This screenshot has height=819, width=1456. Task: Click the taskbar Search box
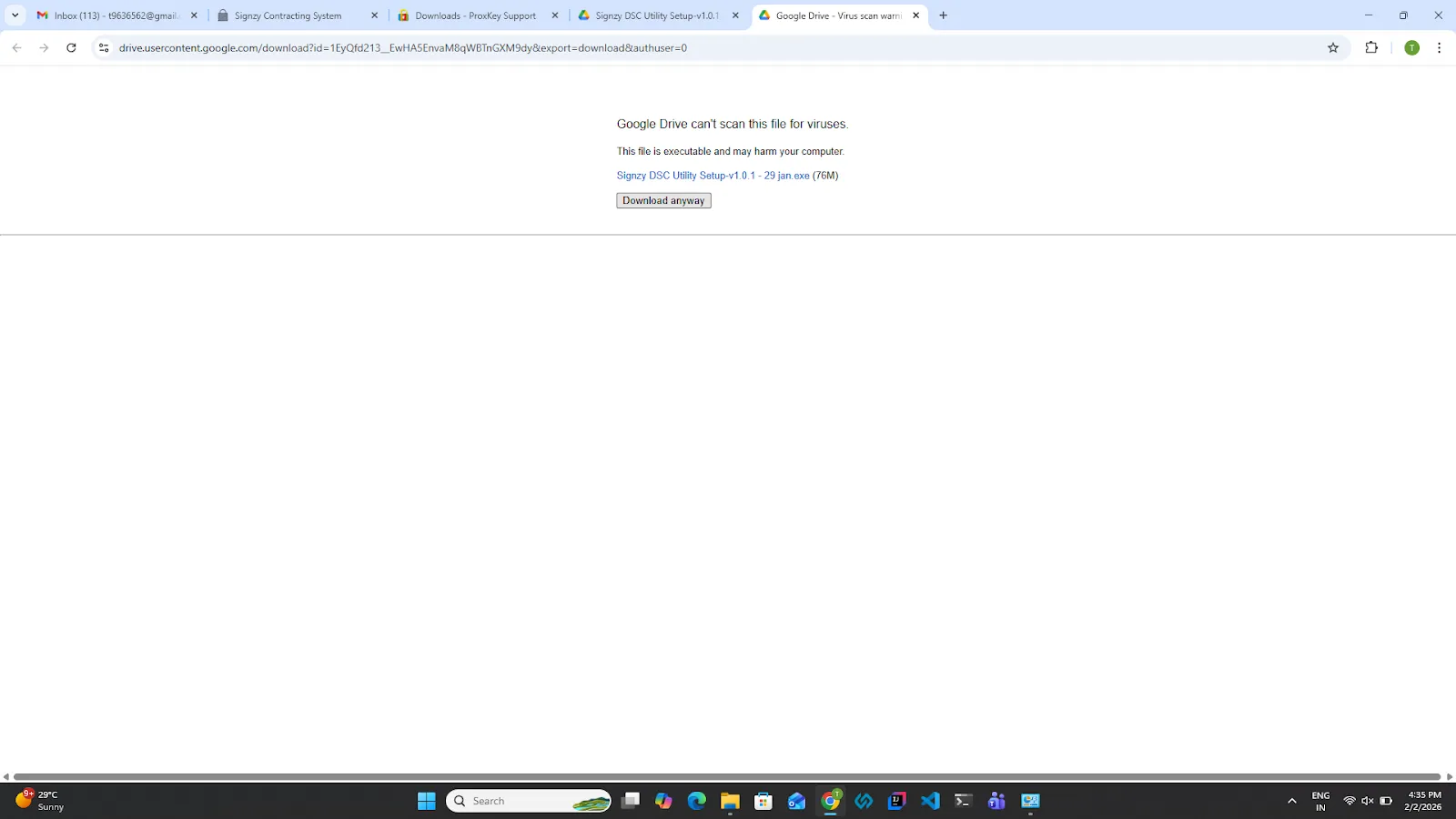click(x=529, y=801)
